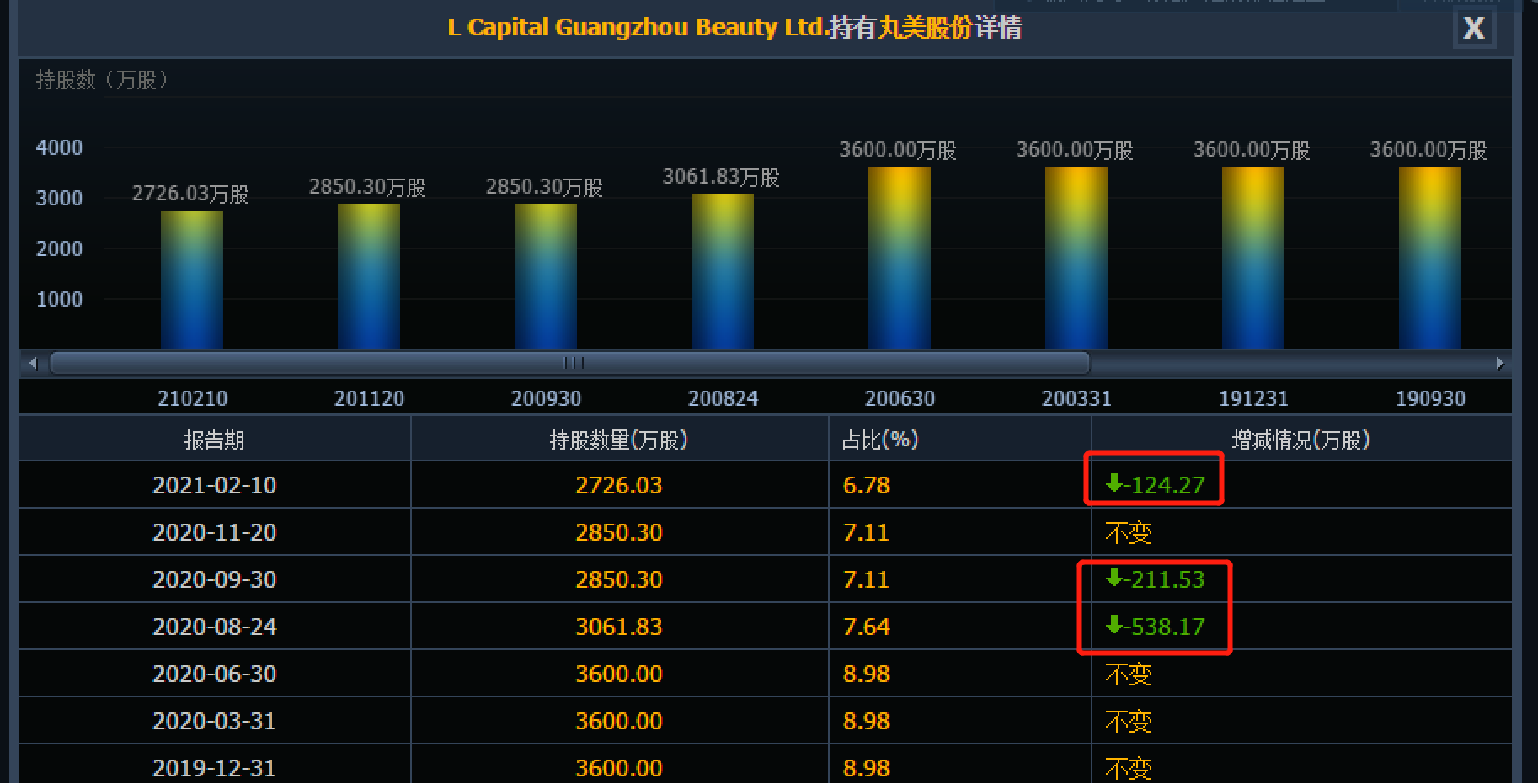Viewport: 1538px width, 784px height.
Task: Click the 3061.83 holdings cell
Action: pos(619,627)
